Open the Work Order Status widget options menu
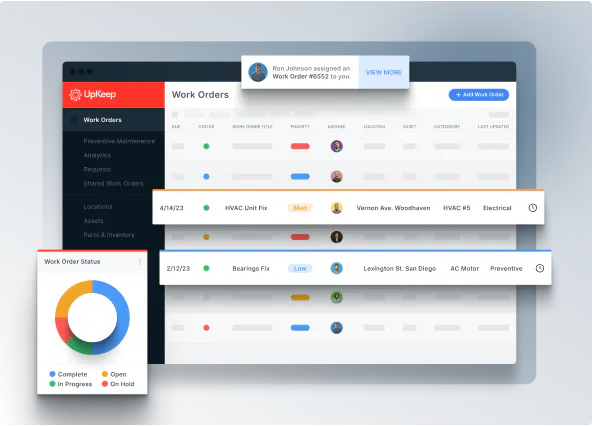This screenshot has width=592, height=426. pyautogui.click(x=140, y=262)
